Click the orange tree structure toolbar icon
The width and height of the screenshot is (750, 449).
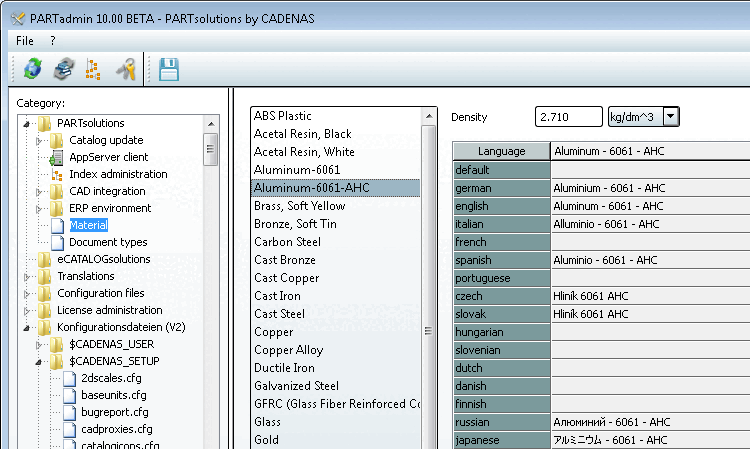(93, 68)
